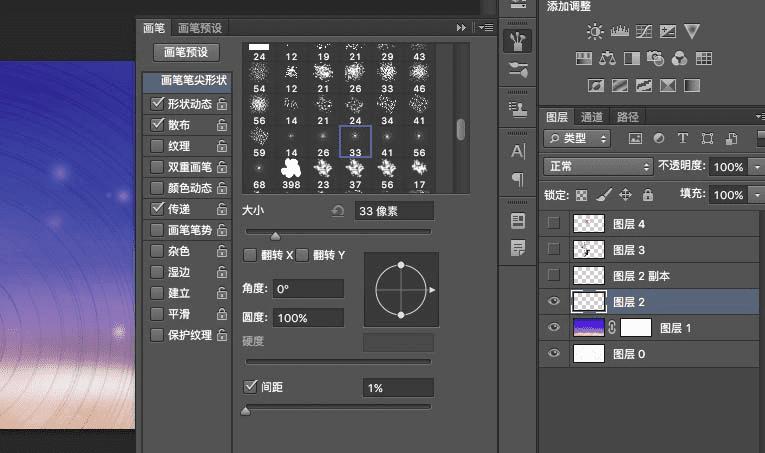Open the Brush panel icon in dock
The image size is (765, 453).
(x=518, y=41)
